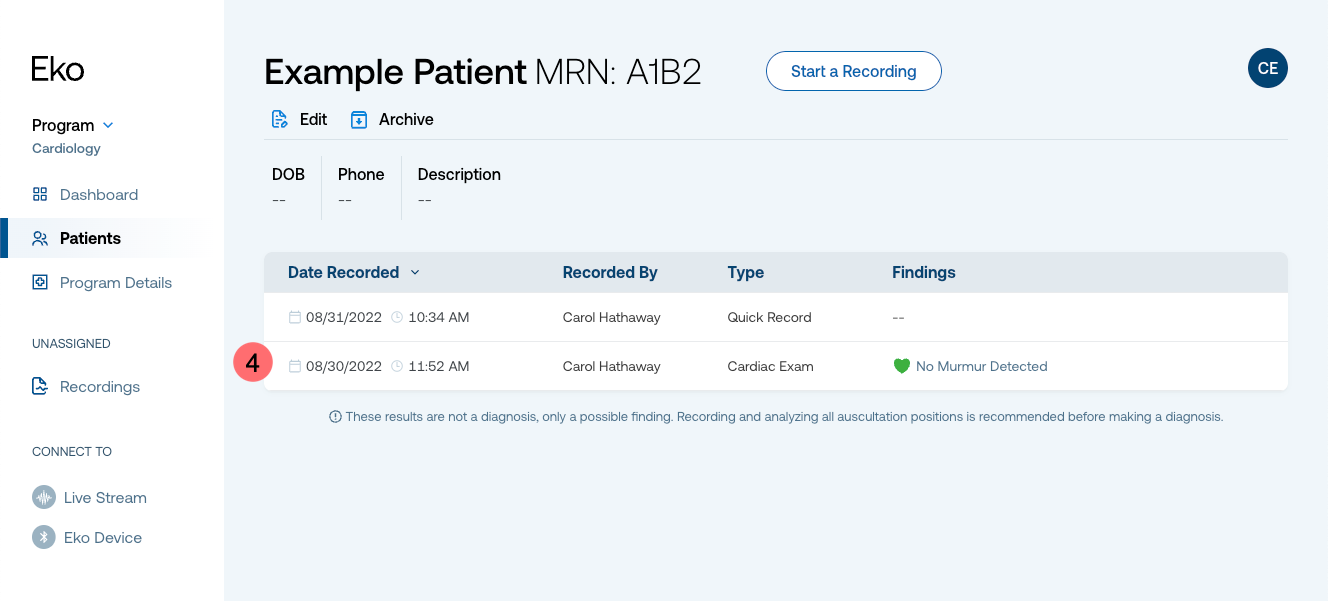
Task: Open the unassigned Recordings icon
Action: point(40,386)
